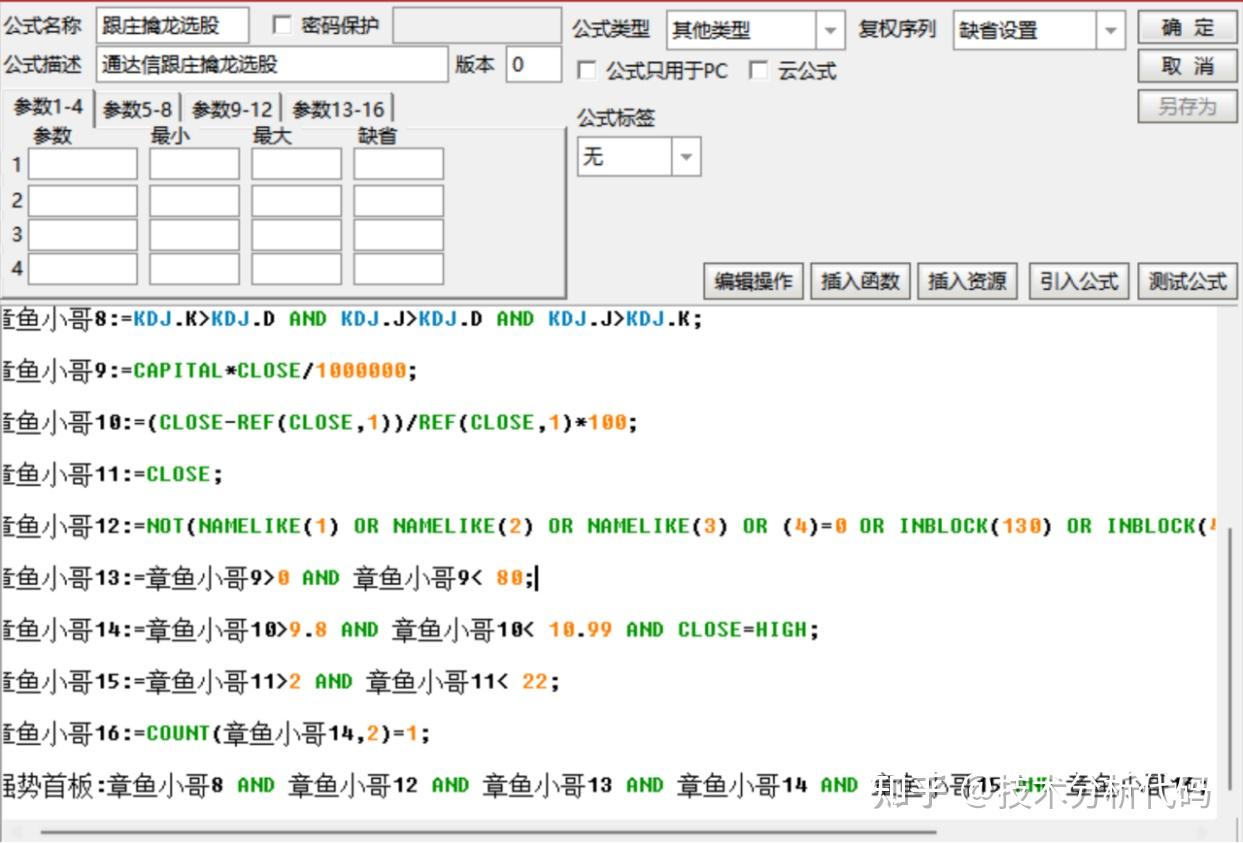Screen dimensions: 1243x843
Task: Click the 测试公式 button
Action: click(1187, 282)
